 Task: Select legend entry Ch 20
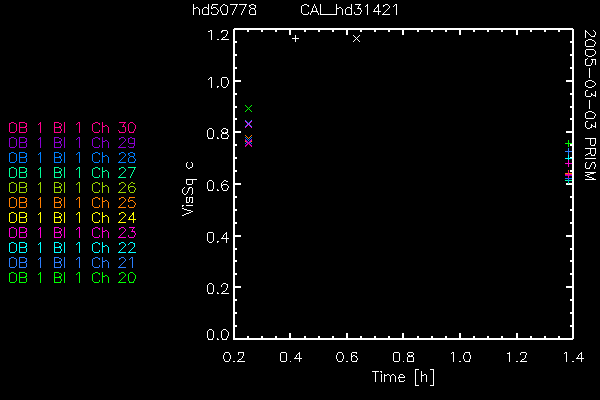point(72,278)
